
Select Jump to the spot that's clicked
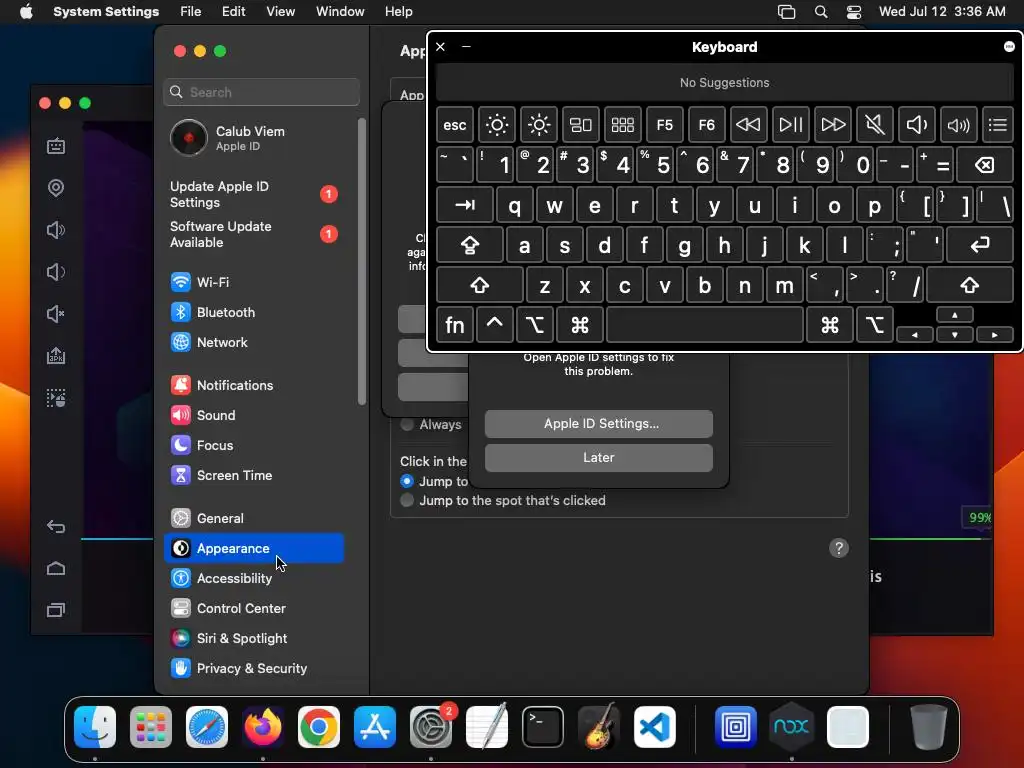407,500
